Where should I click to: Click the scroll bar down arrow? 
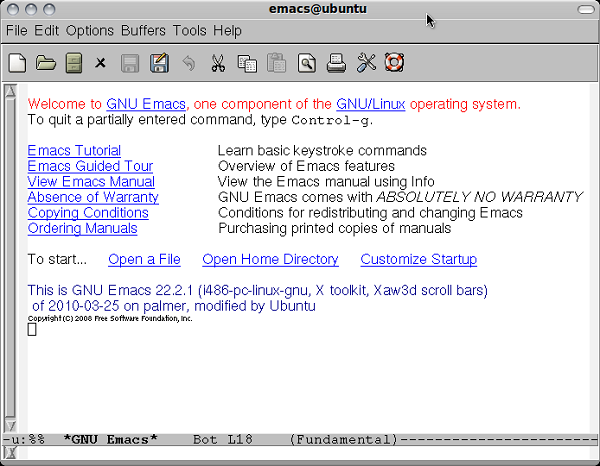tap(10, 426)
